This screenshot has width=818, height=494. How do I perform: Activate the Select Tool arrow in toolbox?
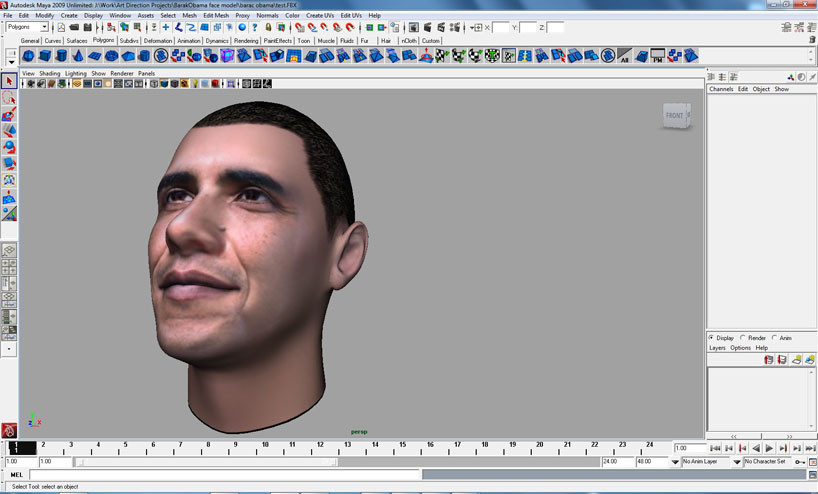[x=9, y=81]
